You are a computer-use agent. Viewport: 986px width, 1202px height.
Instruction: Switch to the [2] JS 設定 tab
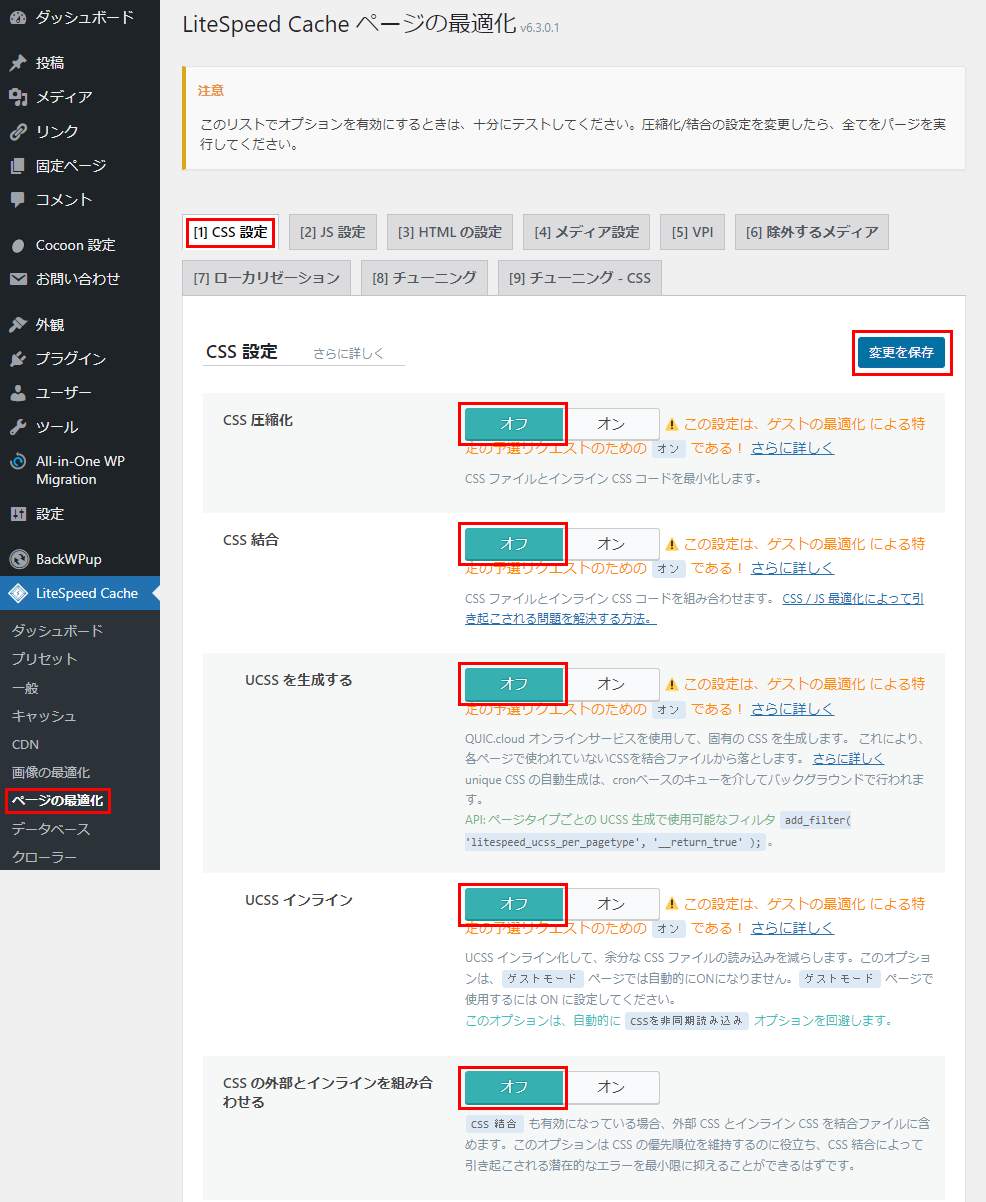pyautogui.click(x=333, y=232)
